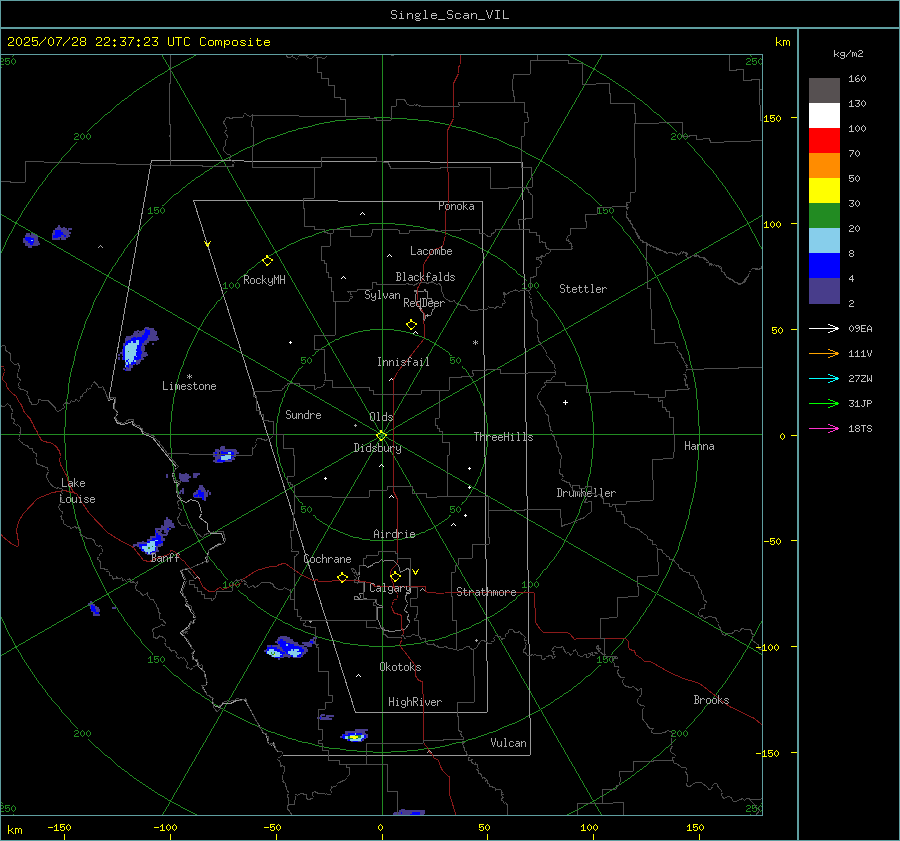Select the yellow diamond marker below the RedDeer label
This screenshot has height=841, width=900.
click(411, 325)
